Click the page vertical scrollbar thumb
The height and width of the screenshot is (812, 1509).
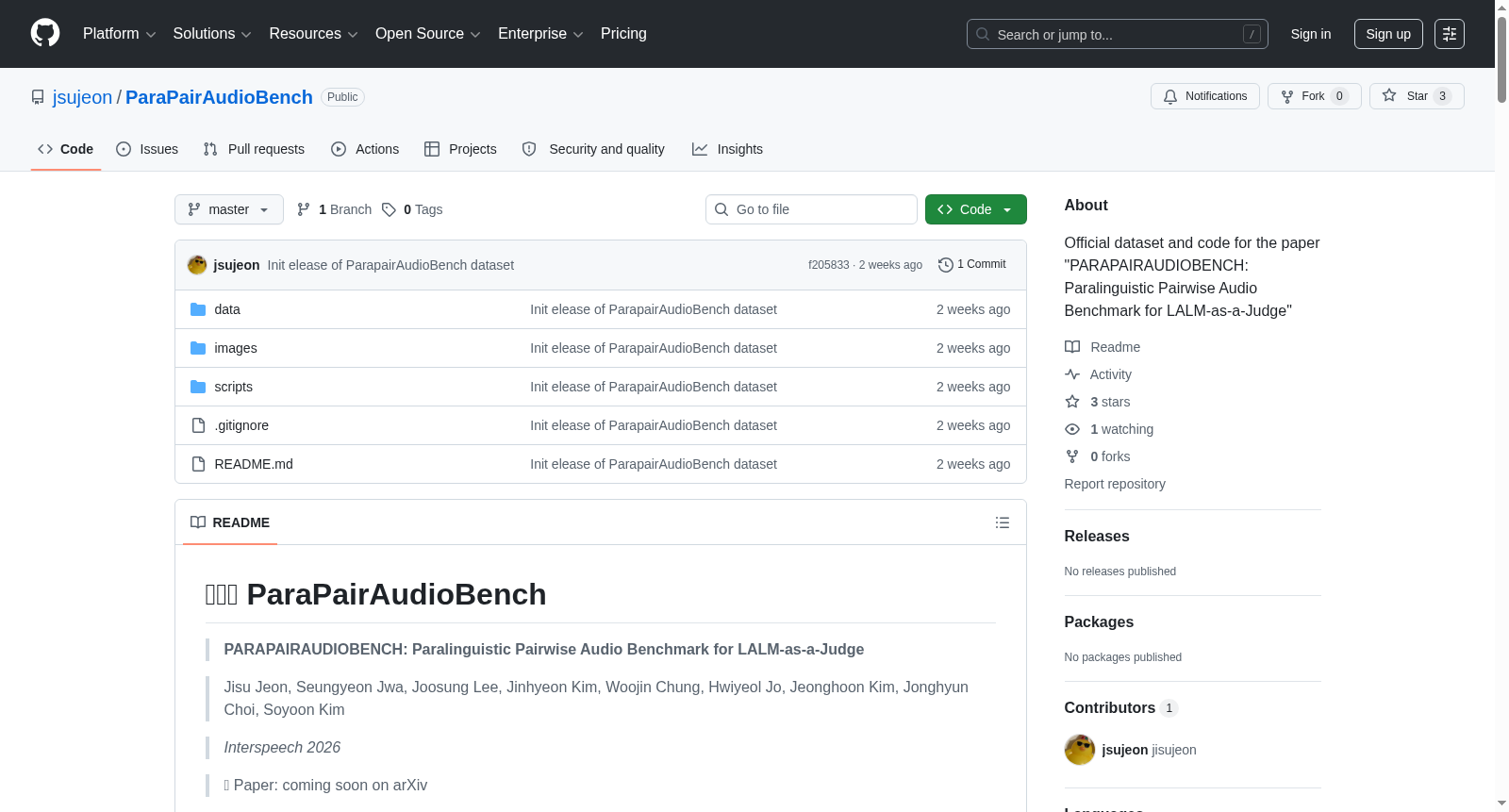pos(1501,58)
